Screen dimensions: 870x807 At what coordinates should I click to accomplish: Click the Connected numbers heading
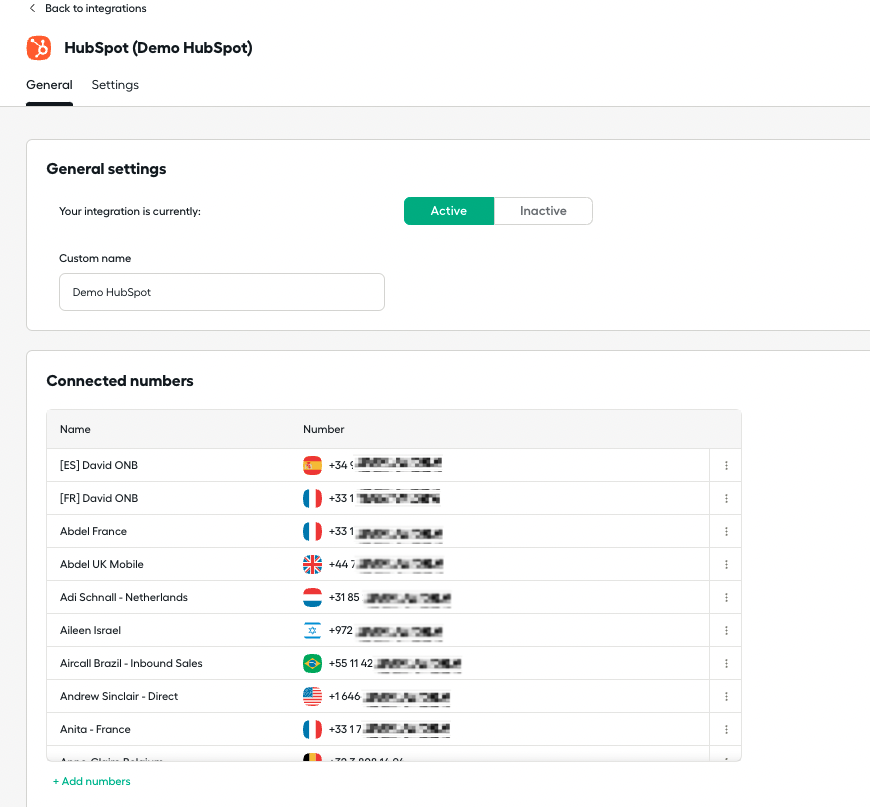120,381
